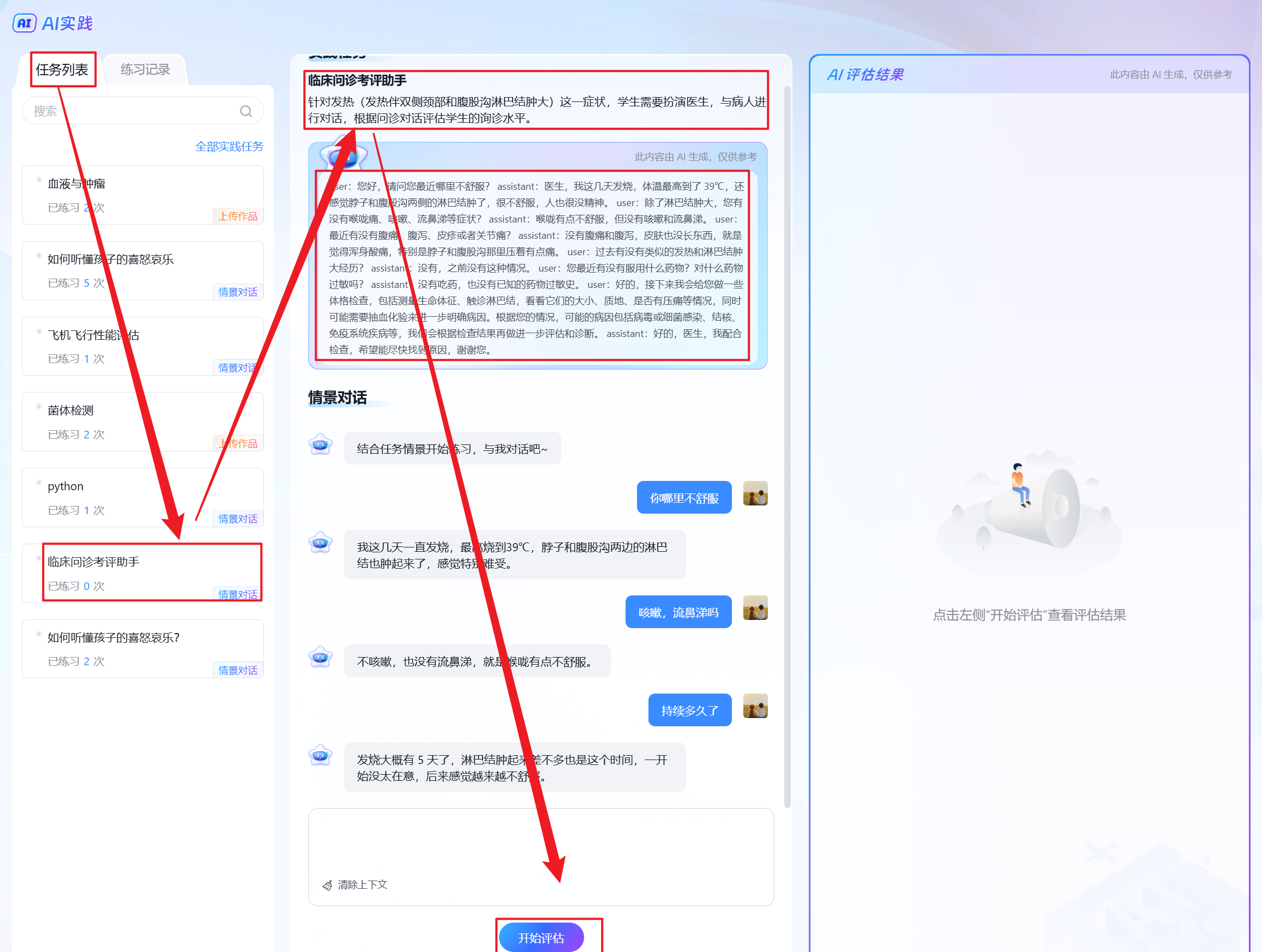The height and width of the screenshot is (952, 1262).
Task: Click 上传作品 tag on 菌体检测 card
Action: point(238,443)
